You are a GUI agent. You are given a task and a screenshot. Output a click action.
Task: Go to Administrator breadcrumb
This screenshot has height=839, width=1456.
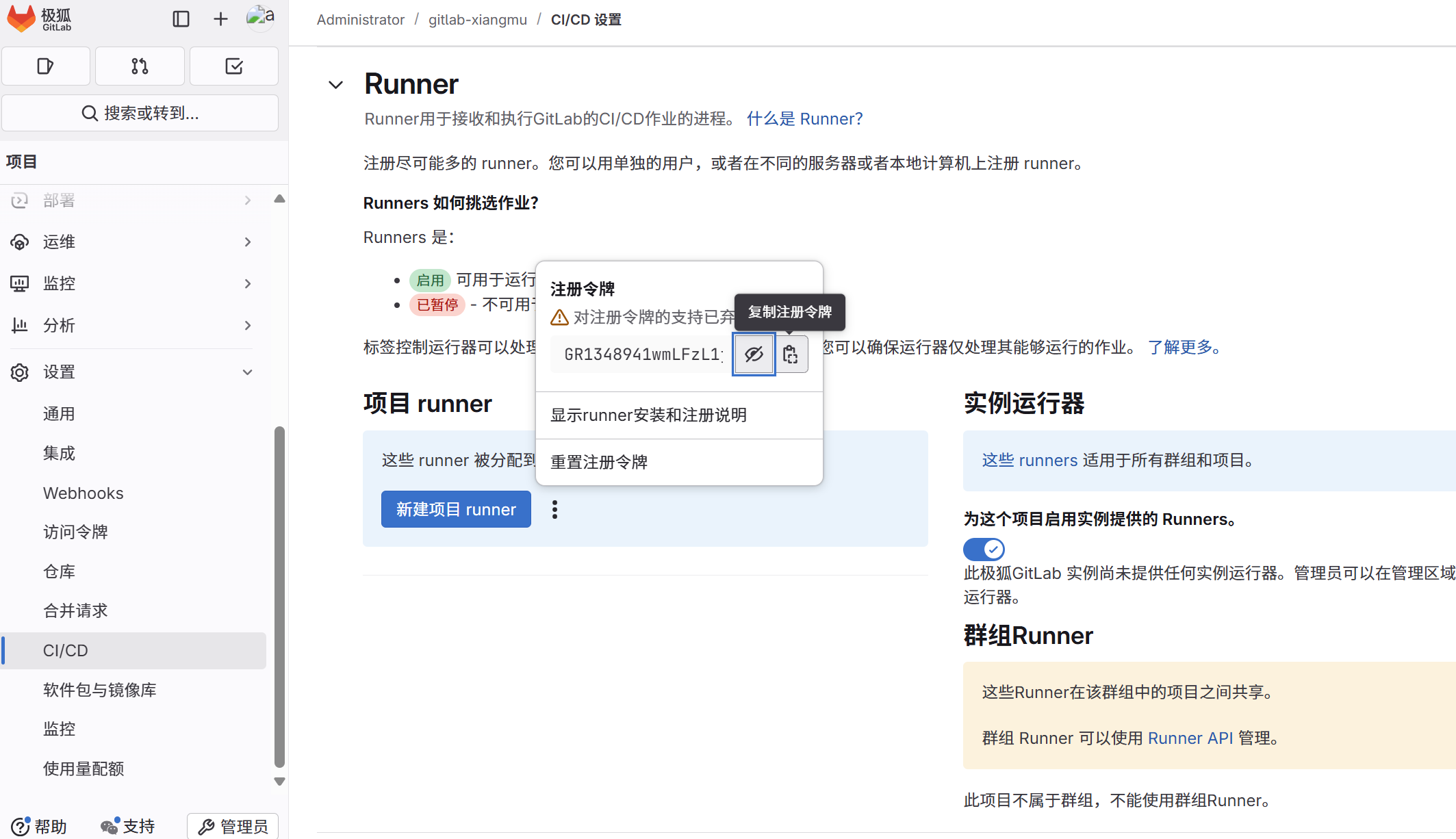[361, 20]
